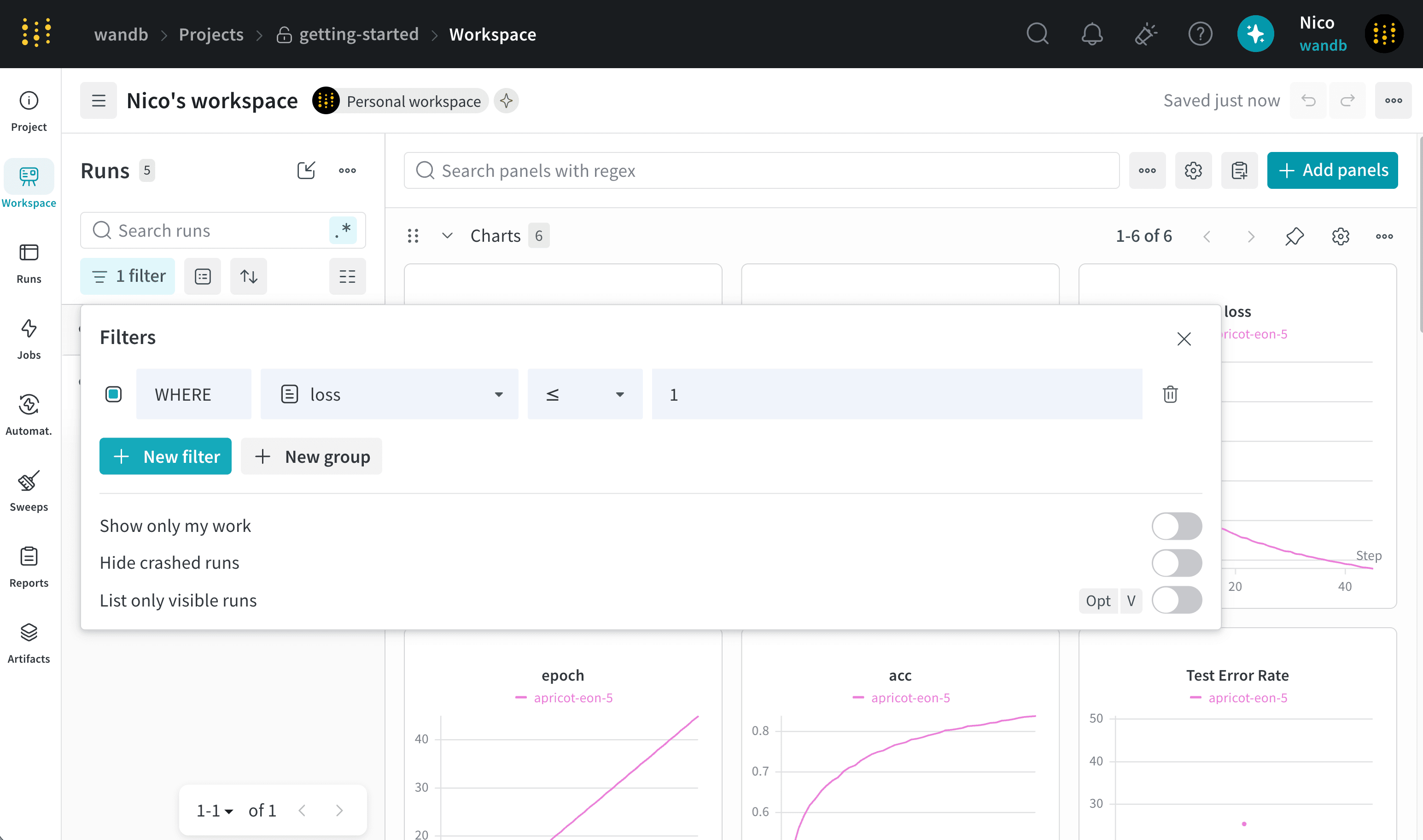1423x840 pixels.
Task: Click the 1 filter button
Action: click(x=128, y=276)
